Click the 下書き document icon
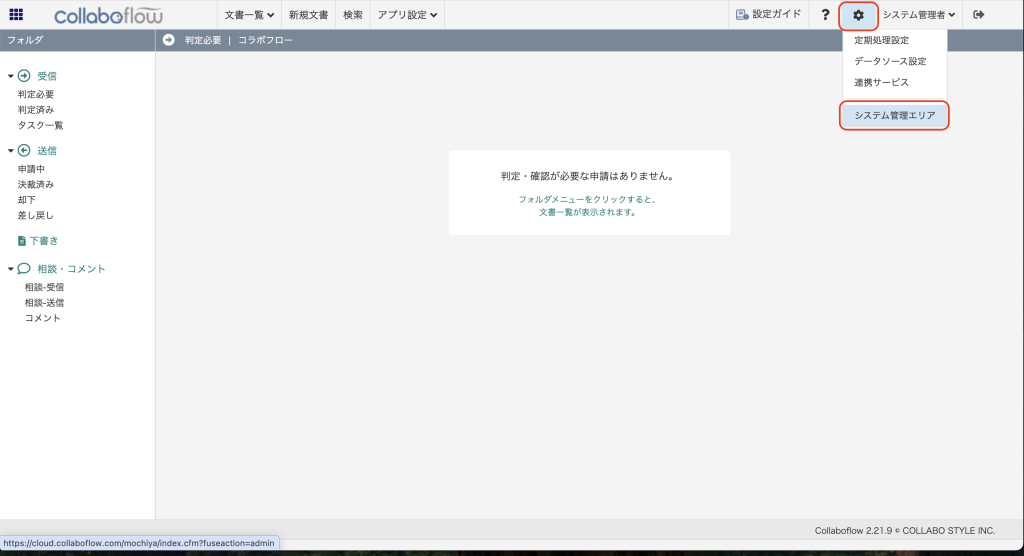 coord(22,241)
